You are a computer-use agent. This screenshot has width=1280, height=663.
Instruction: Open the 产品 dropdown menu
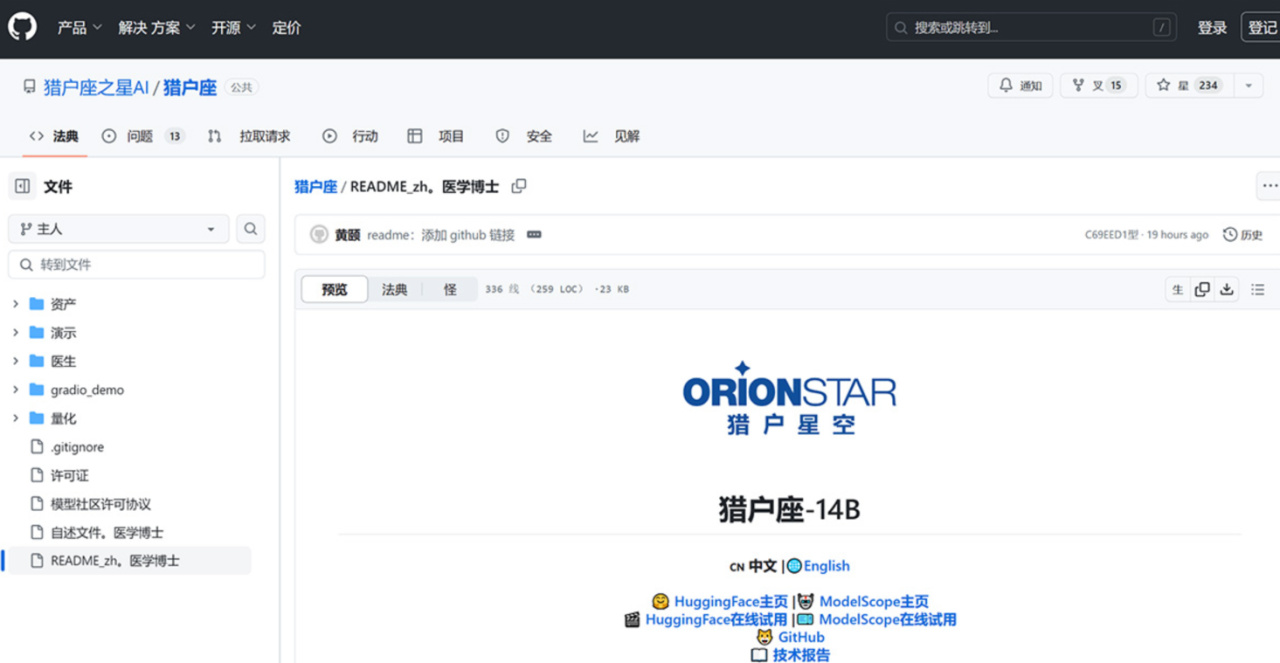click(x=79, y=28)
